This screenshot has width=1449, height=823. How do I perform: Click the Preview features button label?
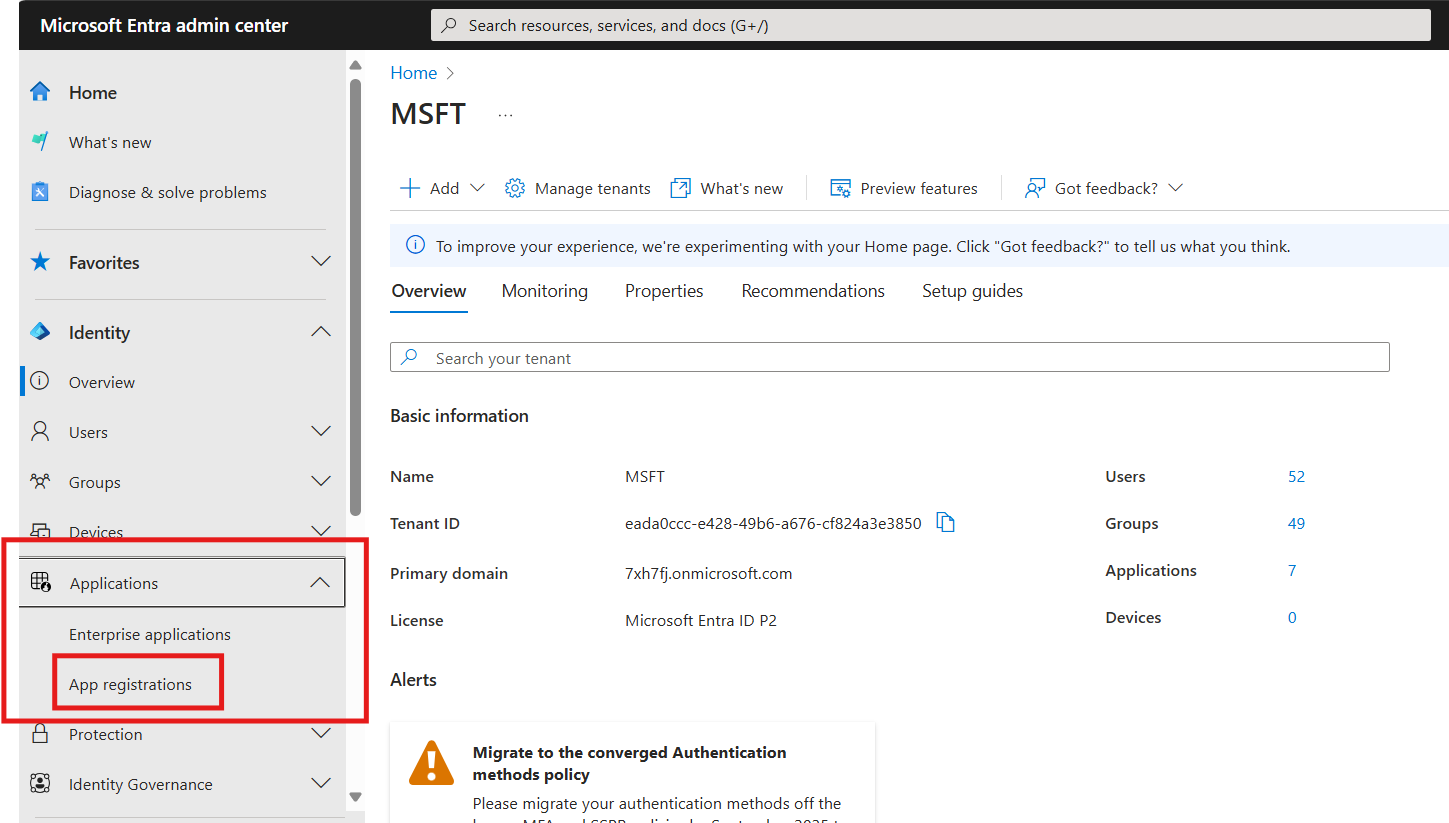click(x=919, y=188)
